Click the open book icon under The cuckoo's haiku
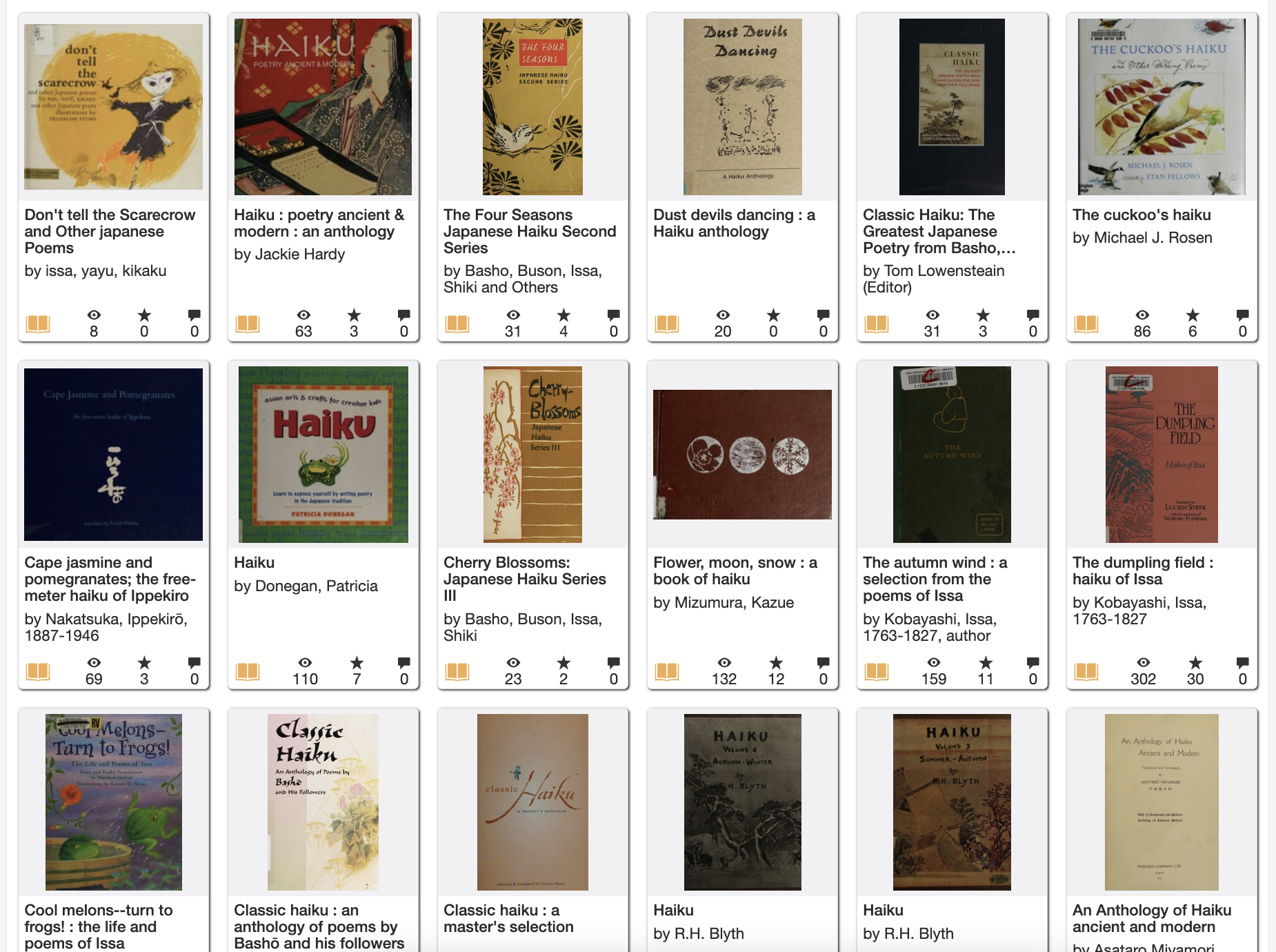This screenshot has height=952, width=1276. pyautogui.click(x=1086, y=324)
